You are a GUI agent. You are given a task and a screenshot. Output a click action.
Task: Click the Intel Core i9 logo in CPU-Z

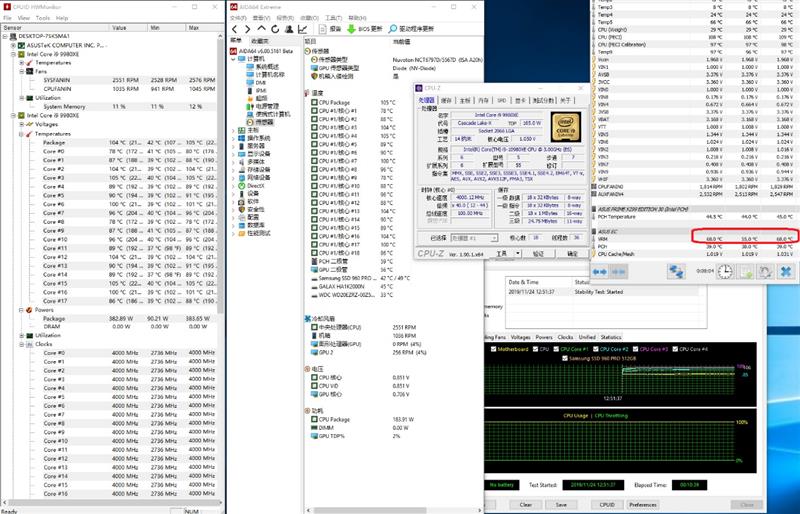566,127
